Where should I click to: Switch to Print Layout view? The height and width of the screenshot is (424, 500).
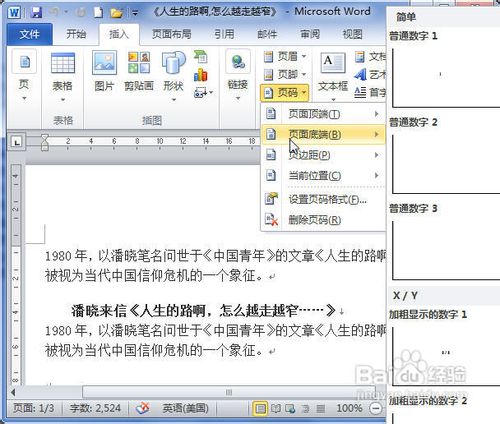pyautogui.click(x=260, y=408)
